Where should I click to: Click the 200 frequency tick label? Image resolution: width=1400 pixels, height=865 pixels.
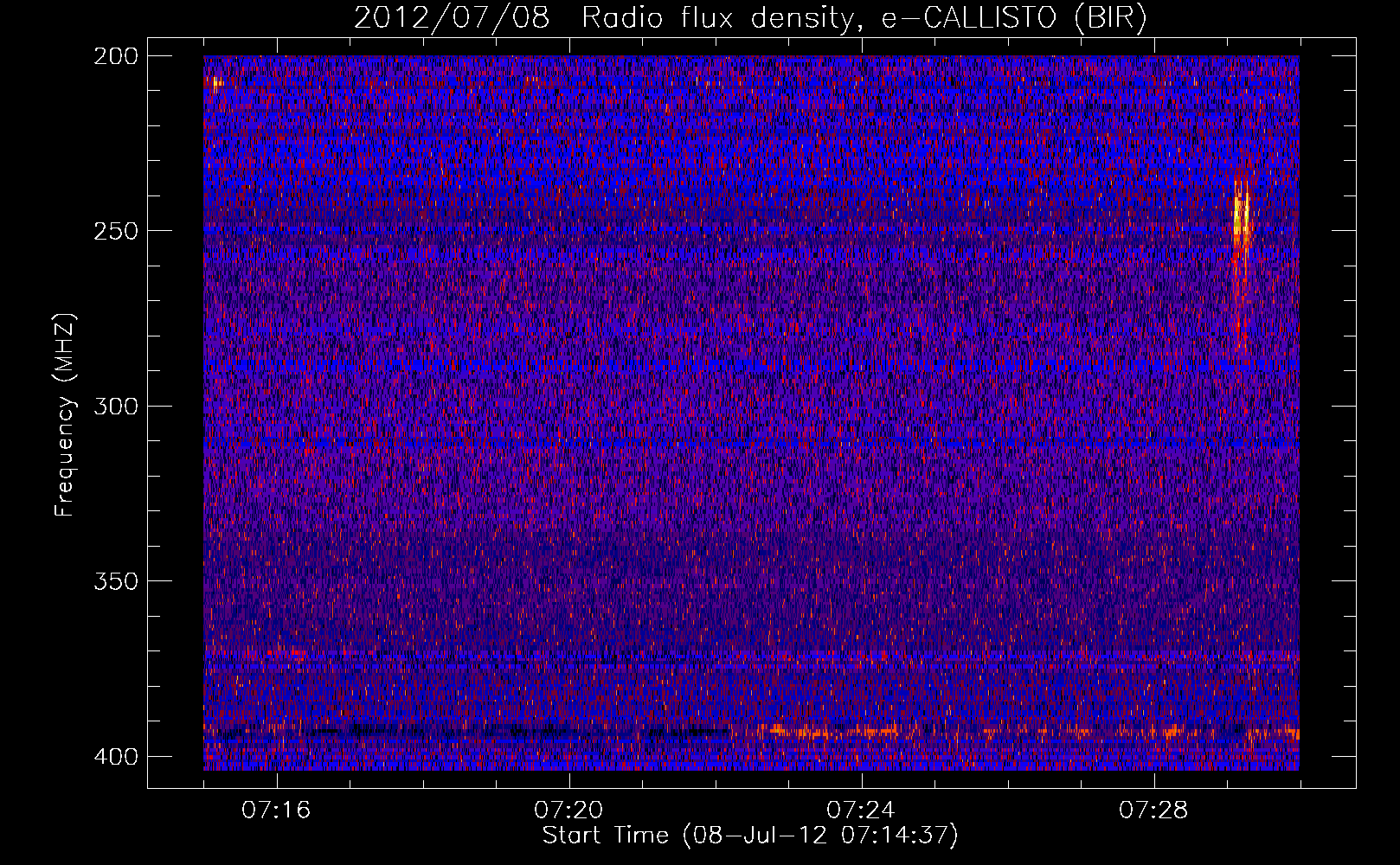(116, 56)
